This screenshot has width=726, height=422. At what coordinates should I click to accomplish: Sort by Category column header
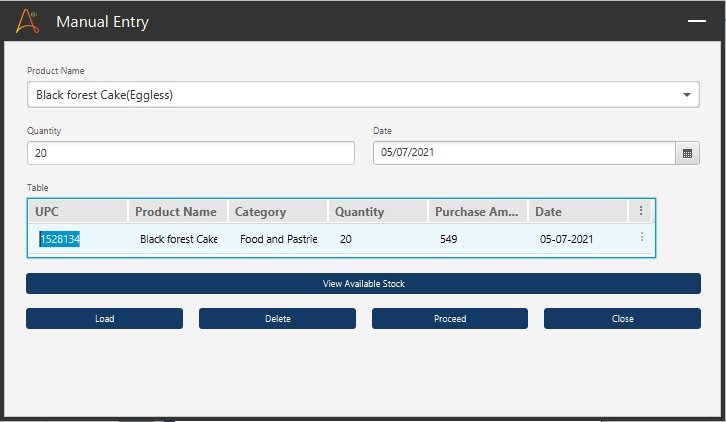278,212
